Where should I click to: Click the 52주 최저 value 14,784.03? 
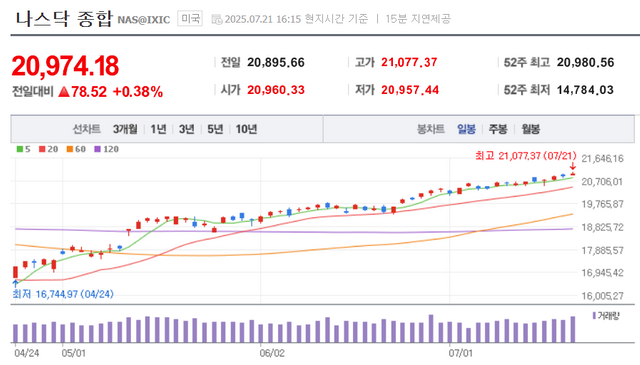click(585, 90)
